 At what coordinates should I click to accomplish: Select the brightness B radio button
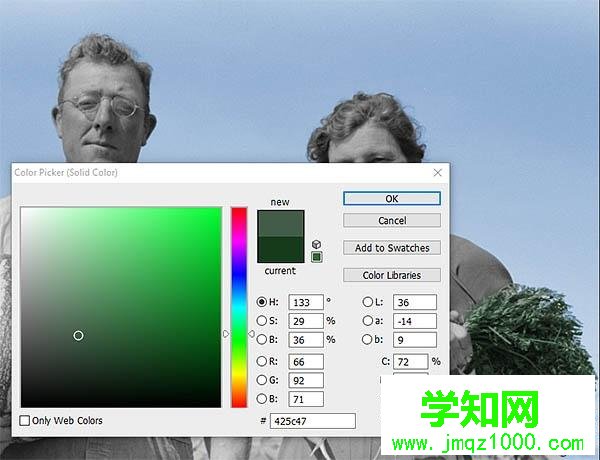coord(262,339)
